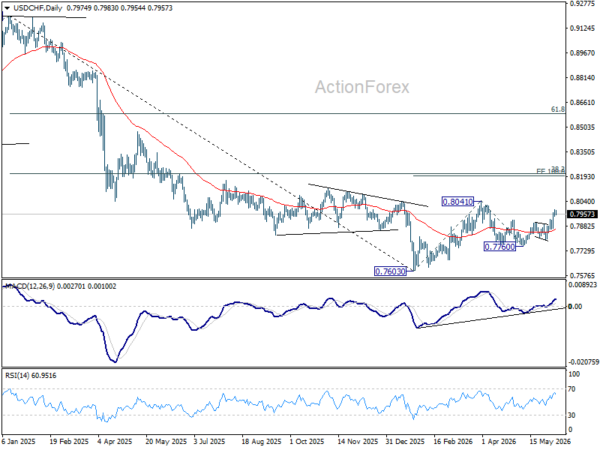The height and width of the screenshot is (450, 600).
Task: Select the RSI 100 scale label
Action: [x=574, y=374]
